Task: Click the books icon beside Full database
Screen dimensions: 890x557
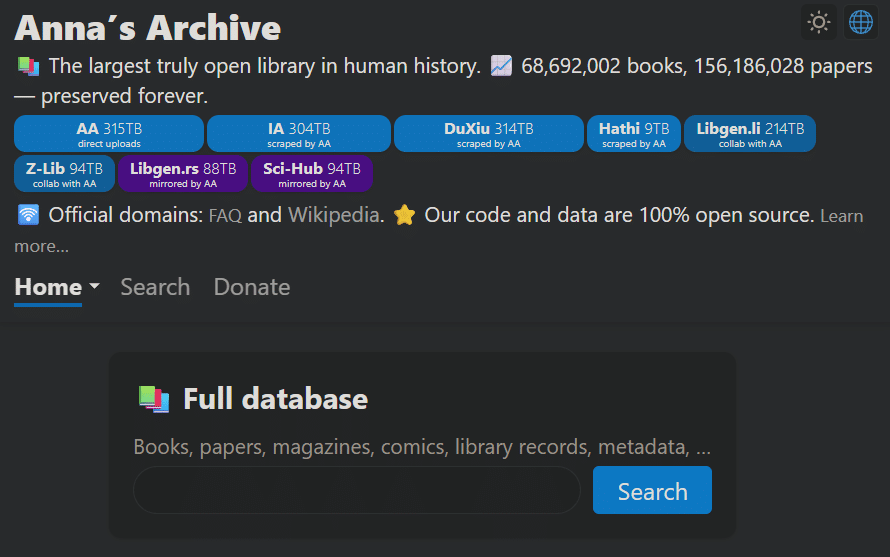Action: [154, 399]
